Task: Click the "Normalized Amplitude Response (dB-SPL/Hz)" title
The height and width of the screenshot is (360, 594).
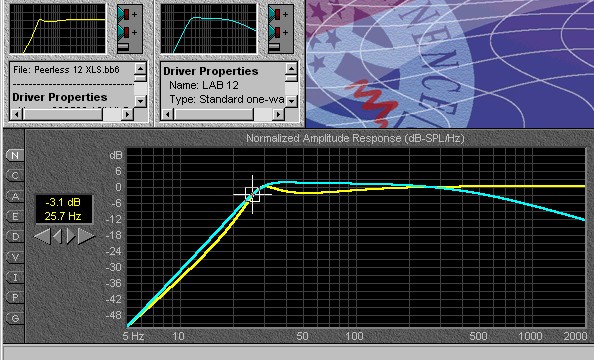Action: pyautogui.click(x=355, y=138)
